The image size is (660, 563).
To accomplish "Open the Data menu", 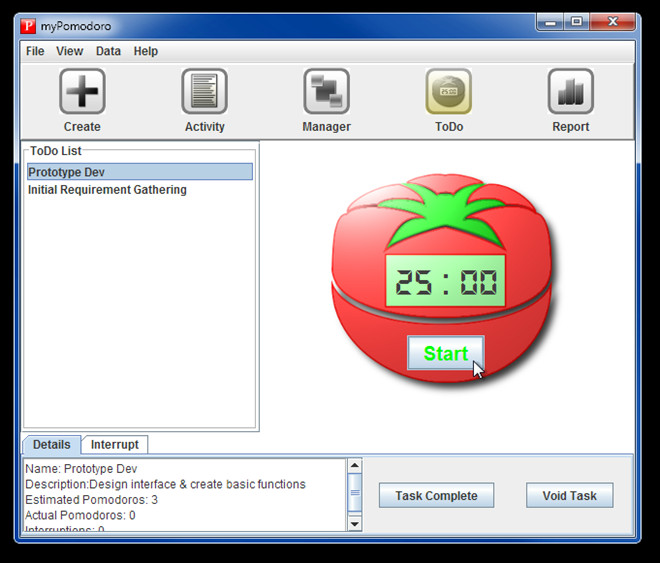I will click(x=108, y=51).
